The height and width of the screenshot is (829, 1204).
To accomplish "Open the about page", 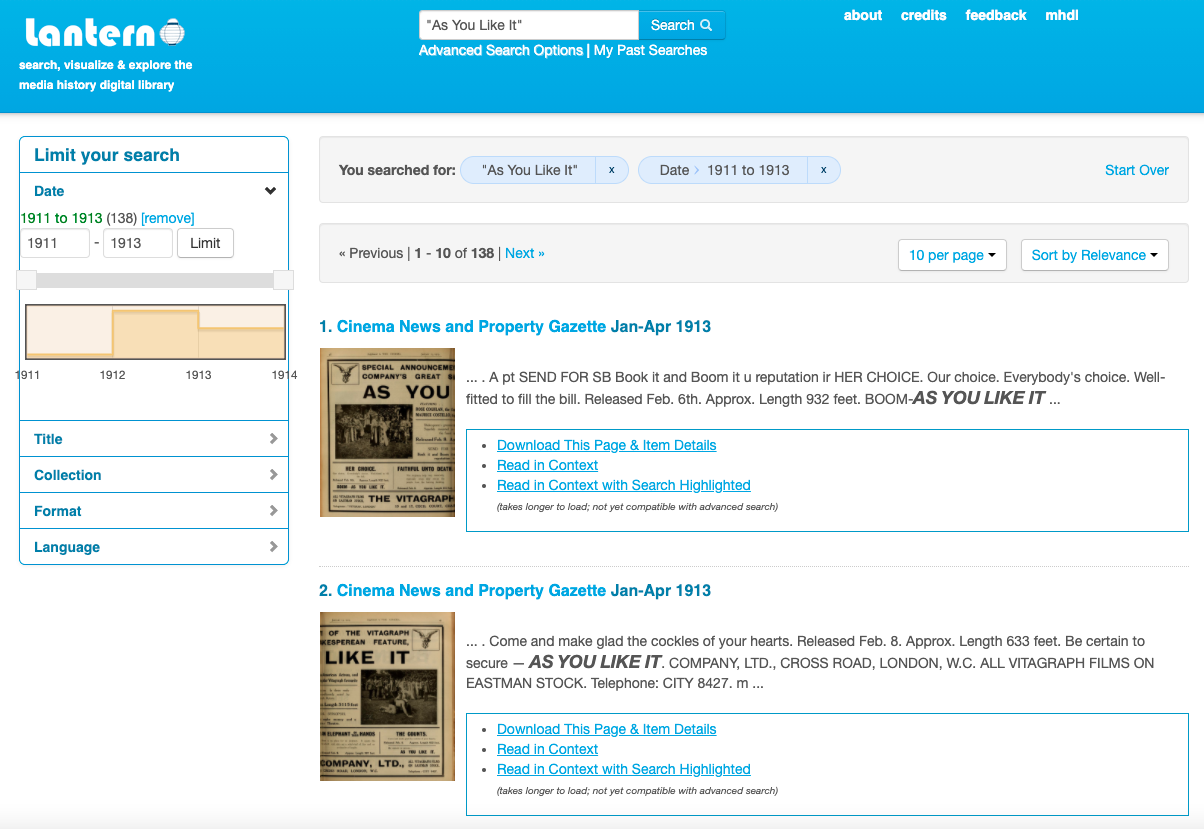I will 862,15.
